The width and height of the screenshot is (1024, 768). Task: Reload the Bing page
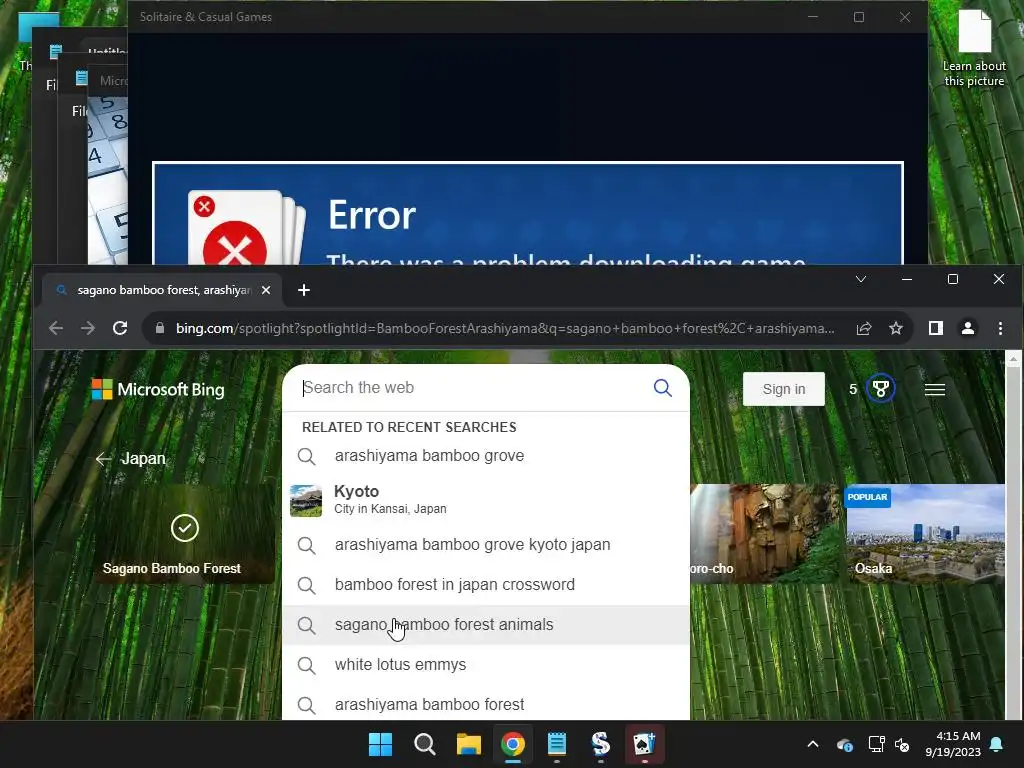(120, 328)
